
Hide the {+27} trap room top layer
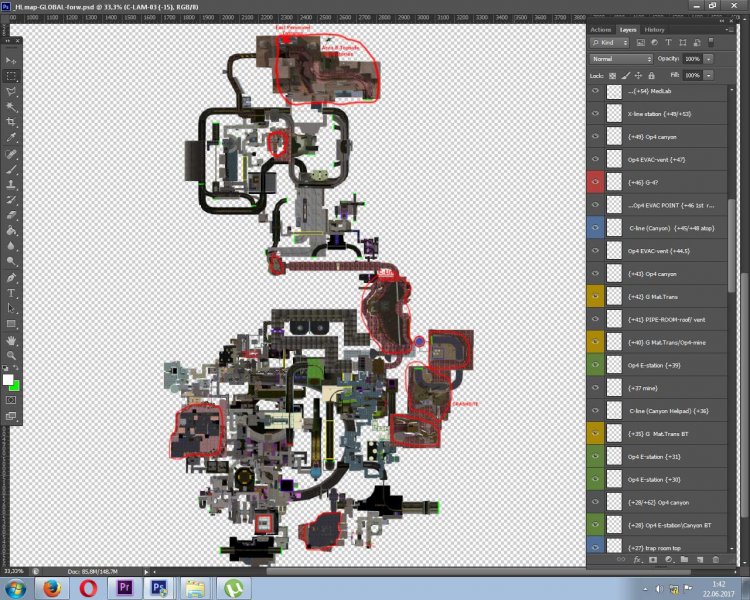tap(596, 547)
